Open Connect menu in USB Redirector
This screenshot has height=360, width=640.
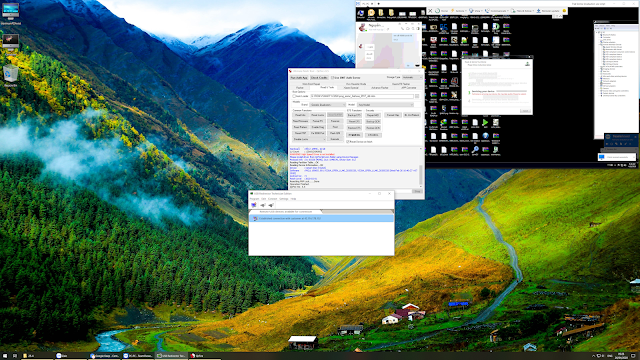[272, 199]
